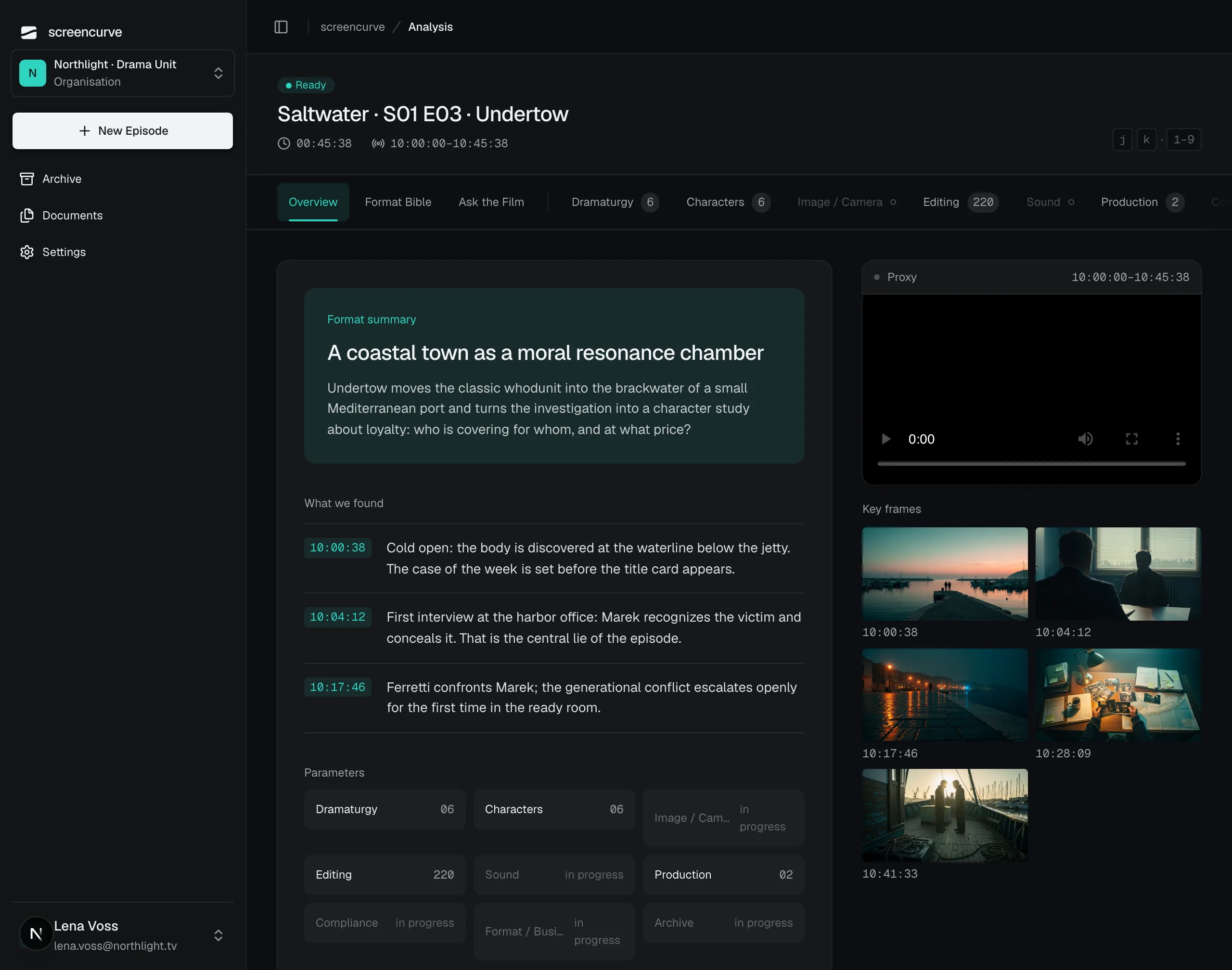Open the Dramaturgy tab
The image size is (1232, 970).
(x=615, y=202)
